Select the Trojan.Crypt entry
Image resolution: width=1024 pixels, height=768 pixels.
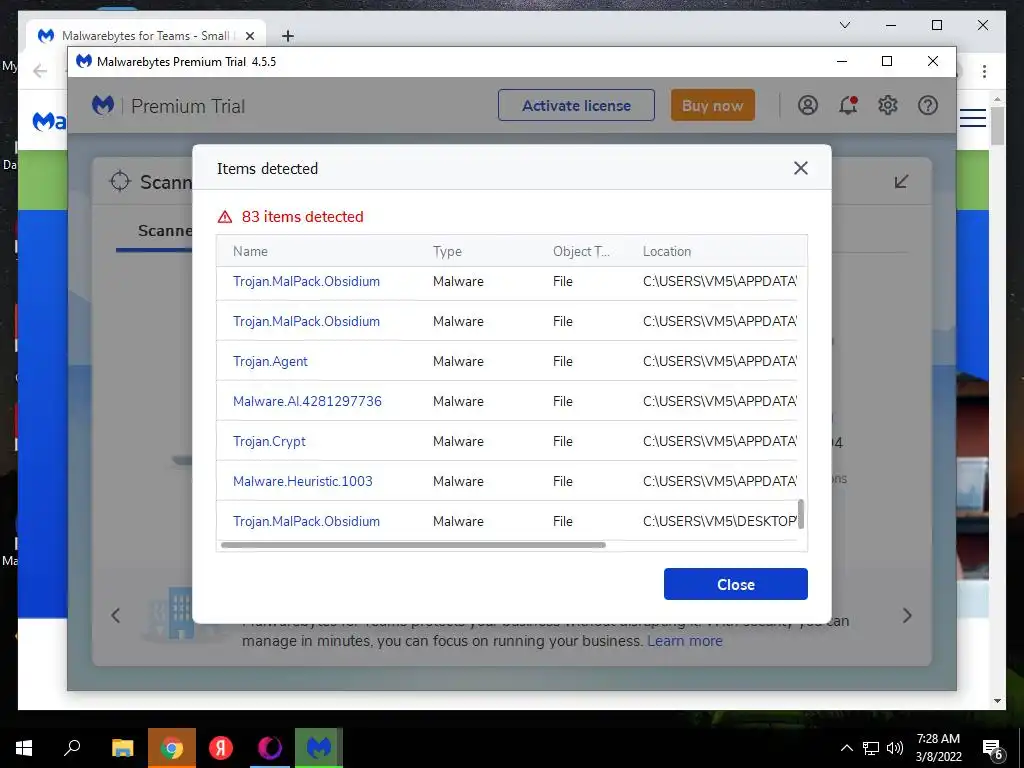(269, 441)
